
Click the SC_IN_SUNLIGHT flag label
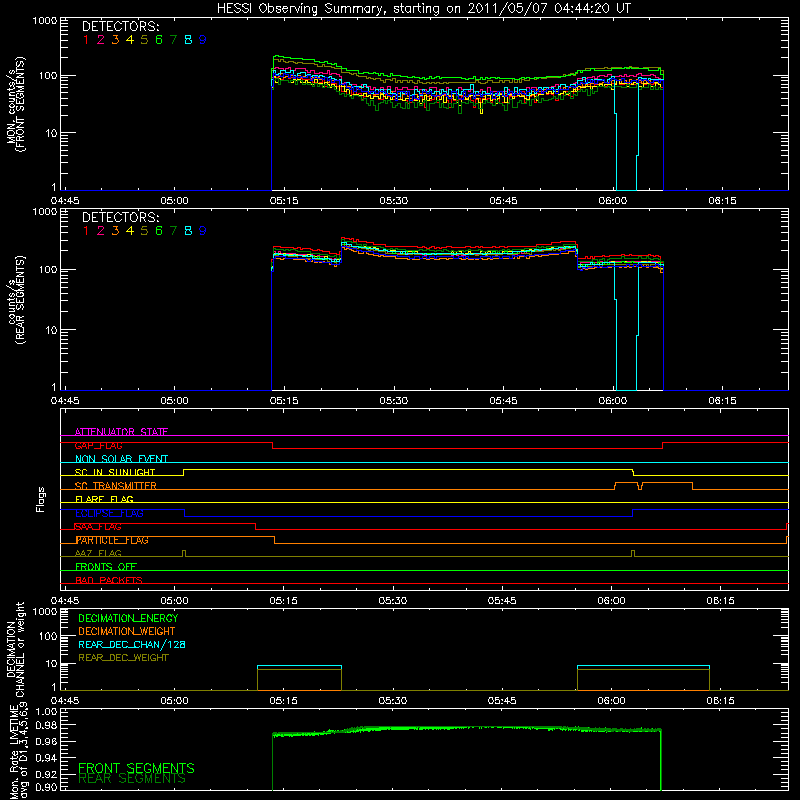coord(115,472)
